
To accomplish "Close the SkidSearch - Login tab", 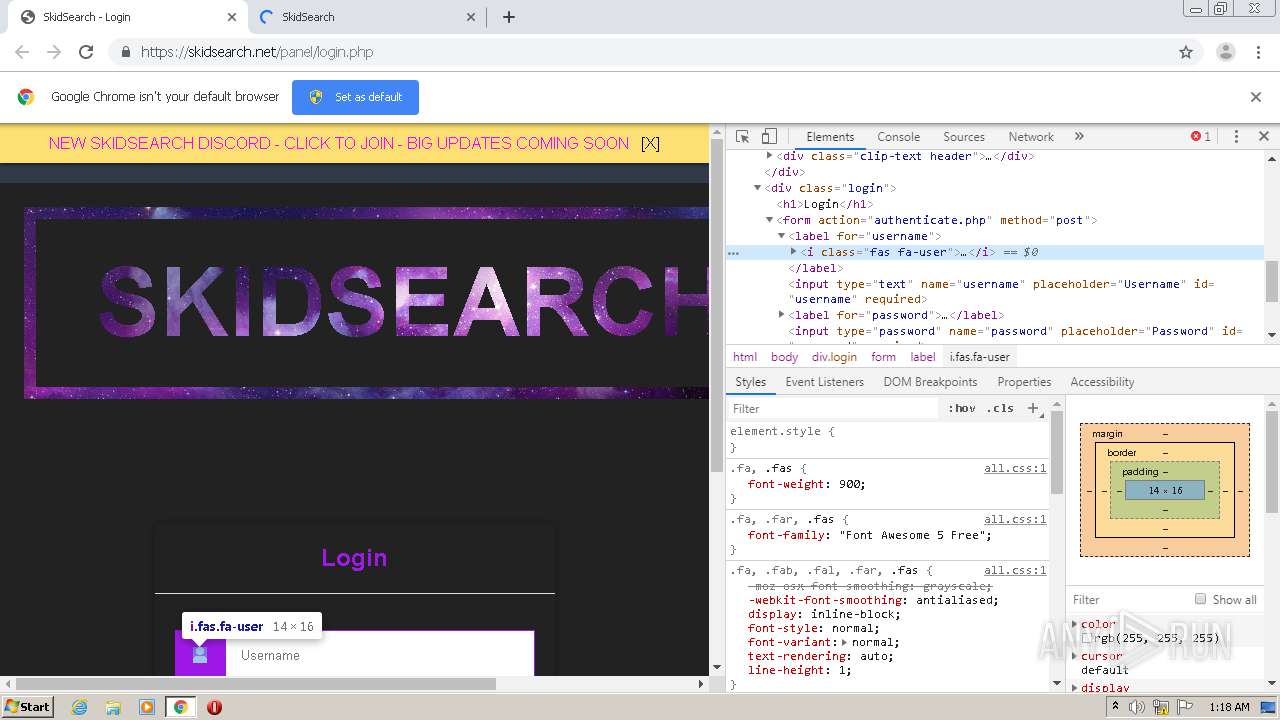I will [232, 17].
